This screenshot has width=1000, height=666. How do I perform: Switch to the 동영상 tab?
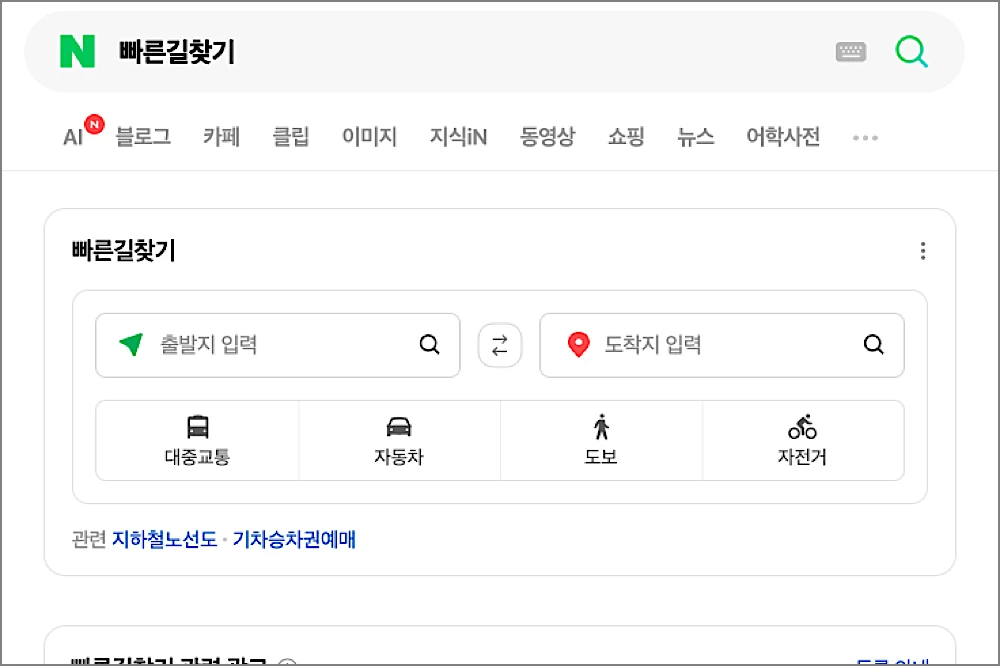coord(547,136)
